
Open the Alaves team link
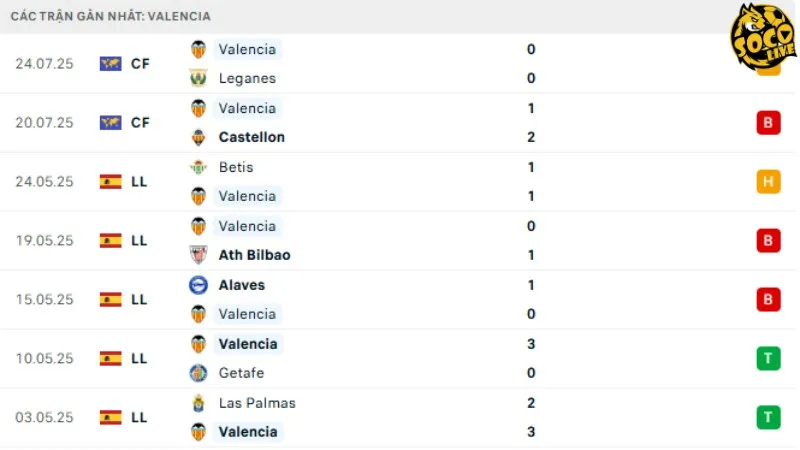(241, 285)
